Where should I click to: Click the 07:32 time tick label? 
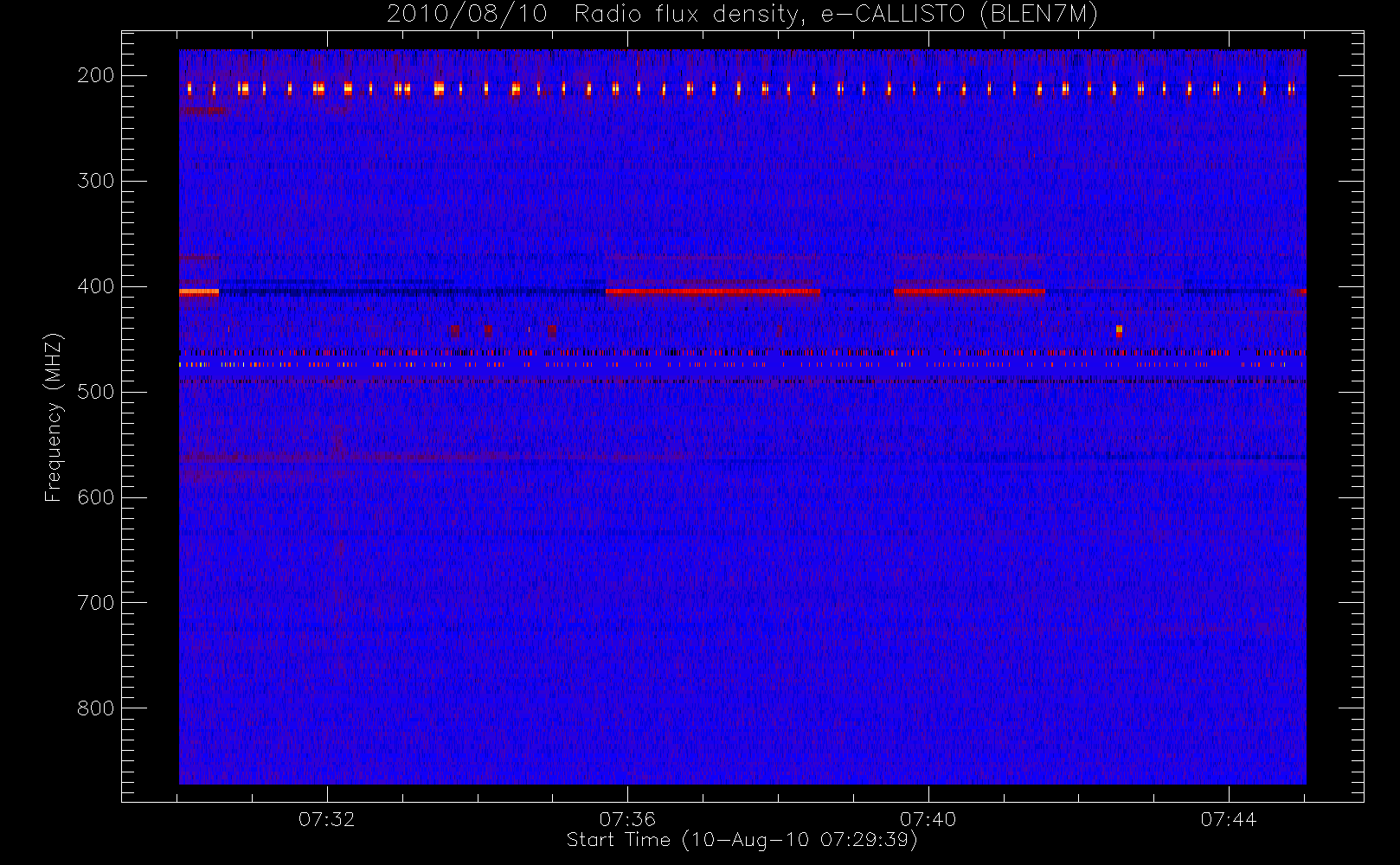pyautogui.click(x=327, y=819)
